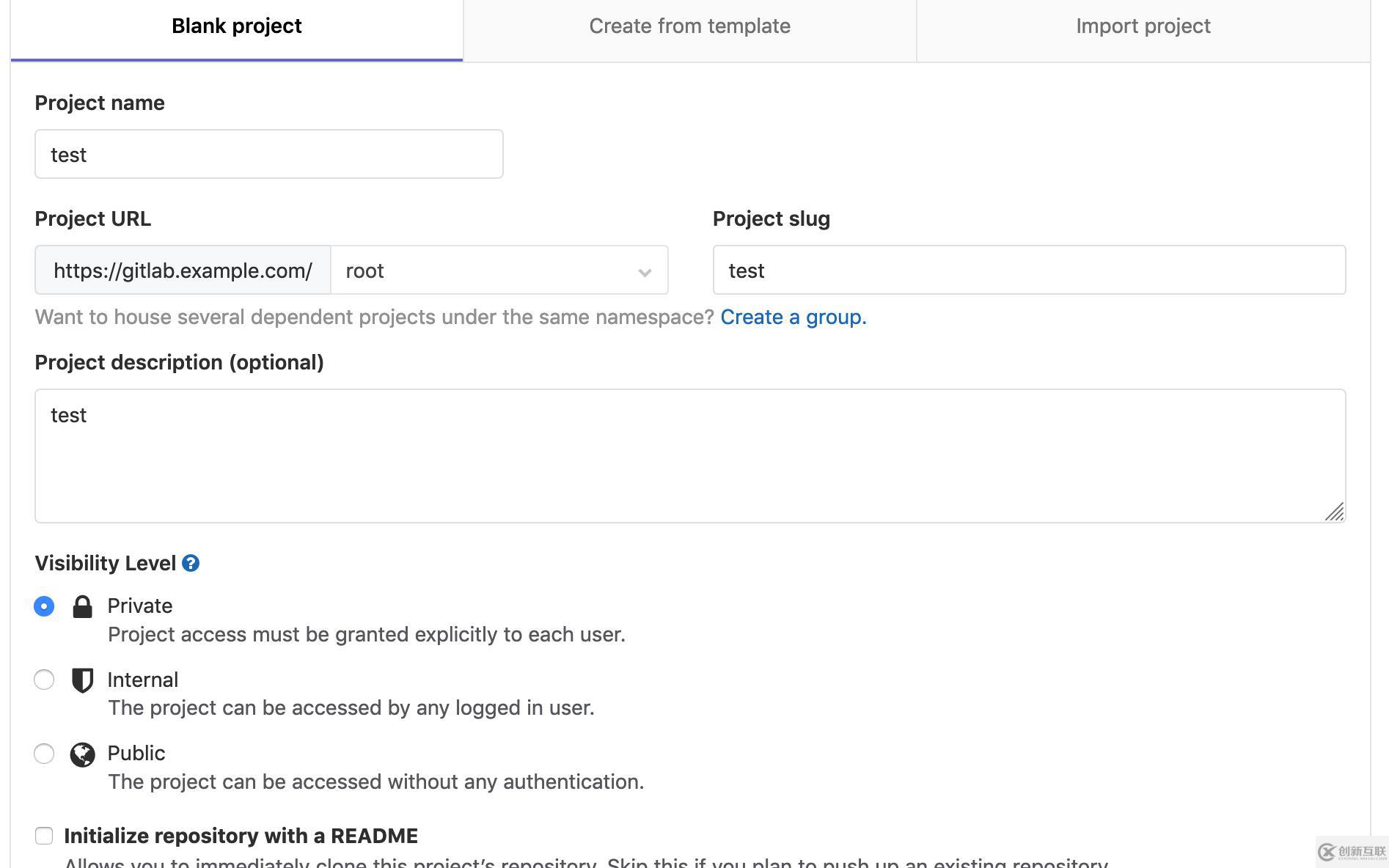Click the Visibility Level help question-mark icon

pyautogui.click(x=191, y=563)
